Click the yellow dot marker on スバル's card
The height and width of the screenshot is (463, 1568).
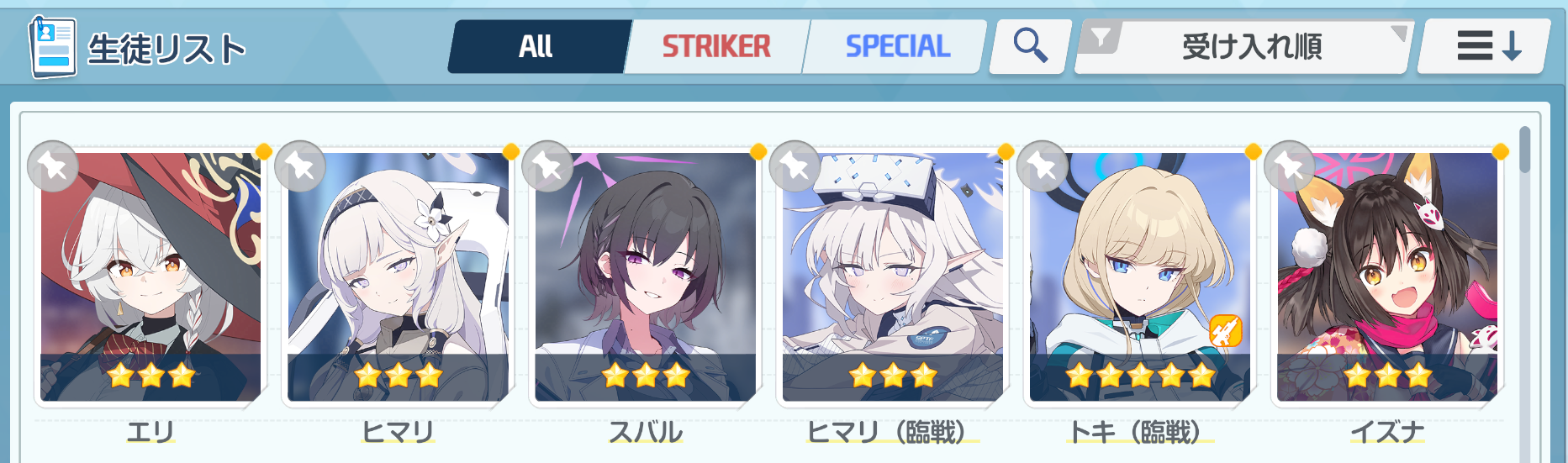click(758, 151)
